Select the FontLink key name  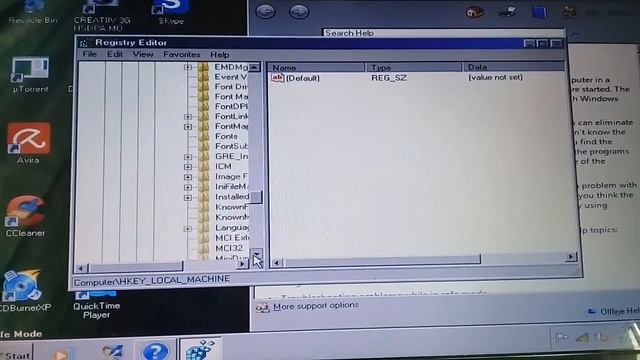(231, 116)
